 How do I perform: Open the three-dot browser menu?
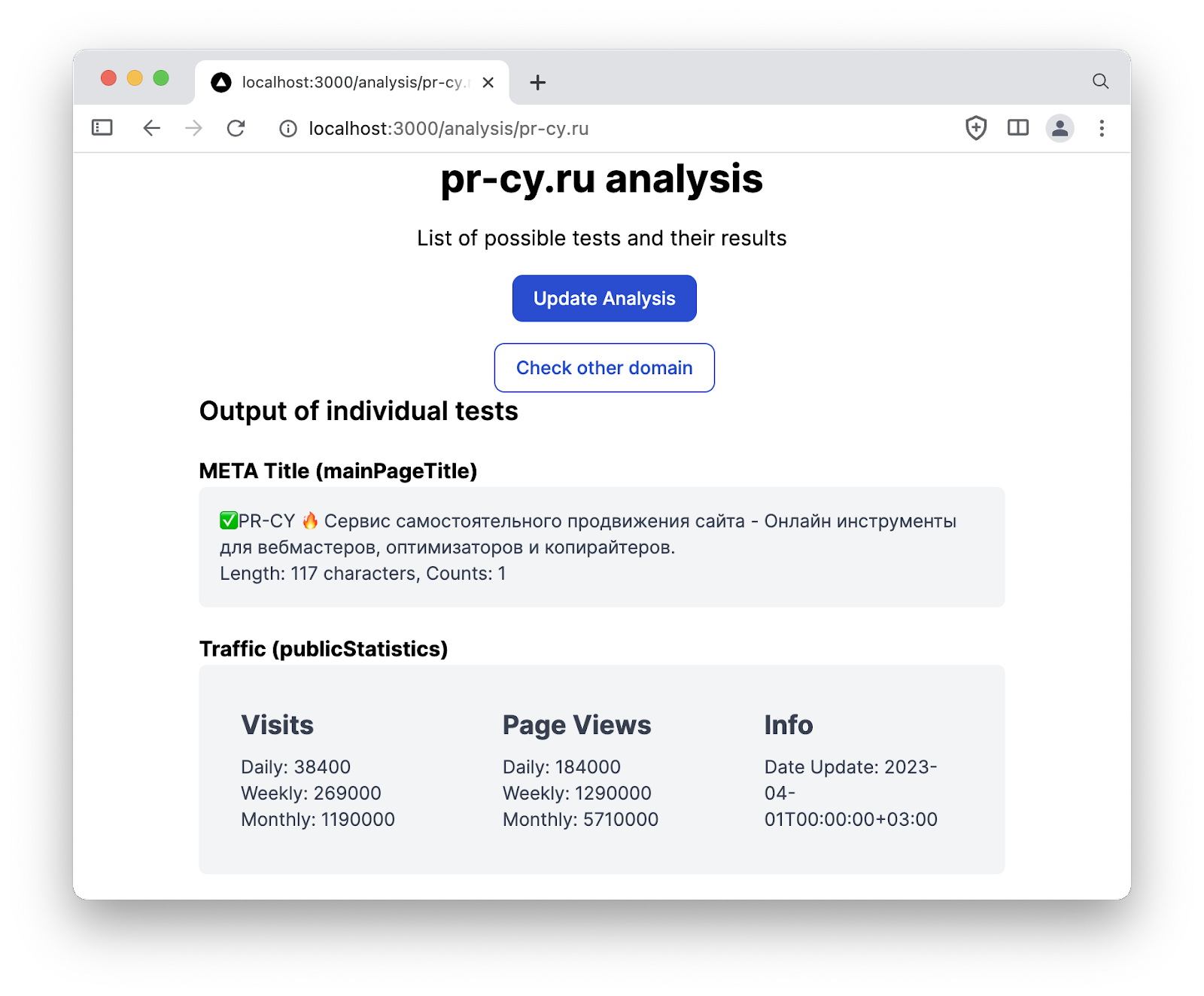point(1102,128)
